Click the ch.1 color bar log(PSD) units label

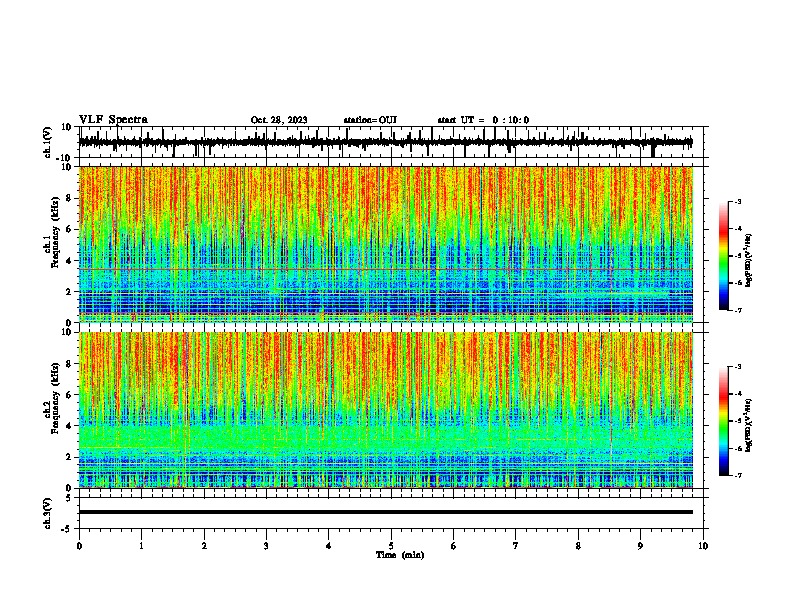point(748,261)
